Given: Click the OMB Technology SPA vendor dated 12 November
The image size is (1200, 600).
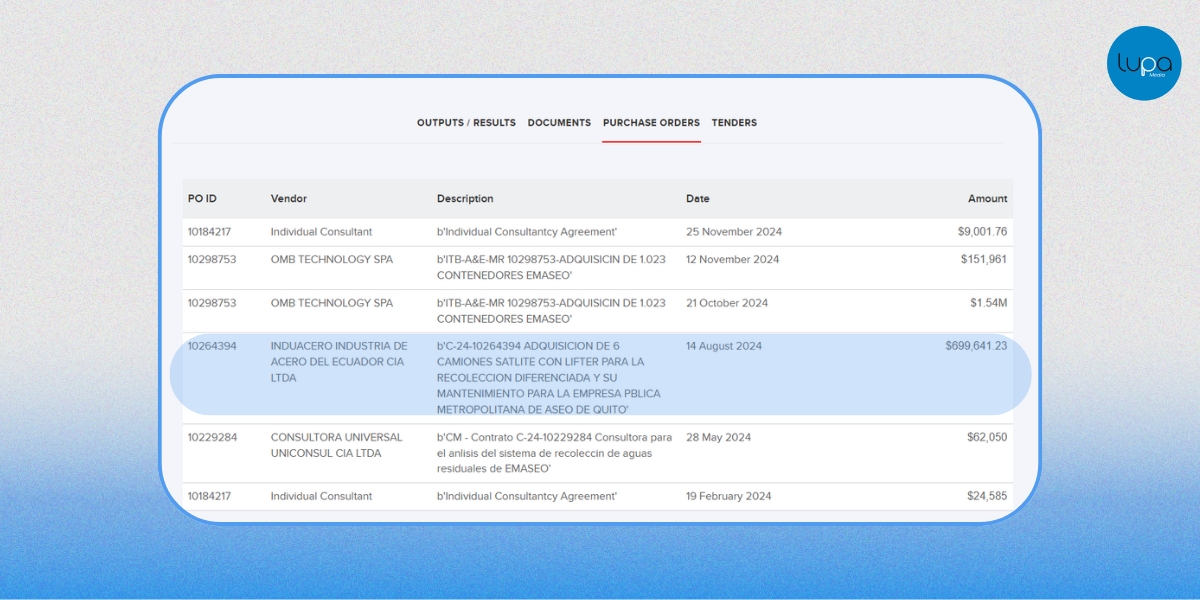Looking at the screenshot, I should pos(331,260).
